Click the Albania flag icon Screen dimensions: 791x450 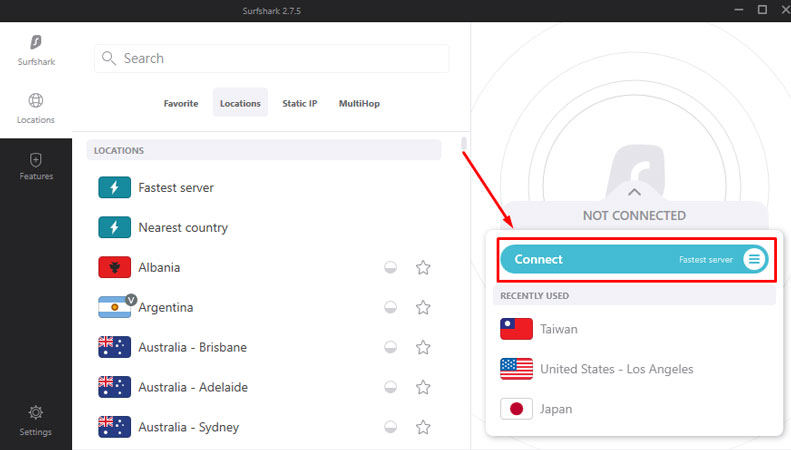click(115, 268)
